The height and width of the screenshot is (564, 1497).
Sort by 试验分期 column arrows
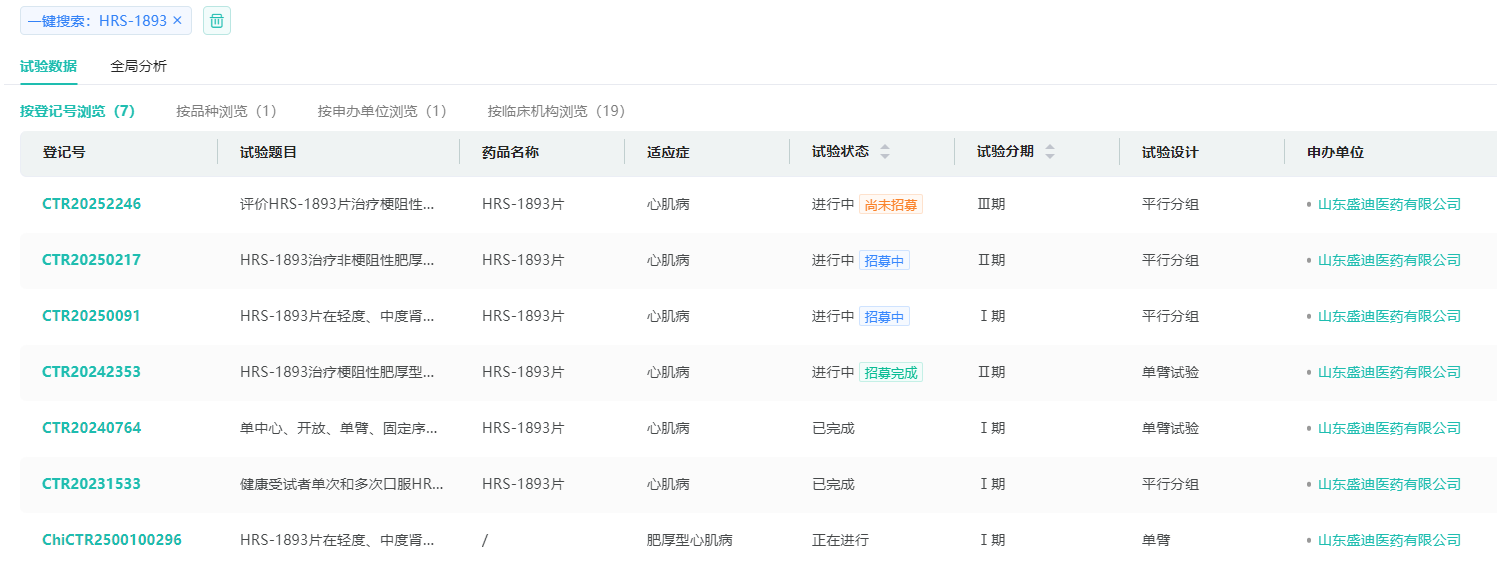point(1049,152)
